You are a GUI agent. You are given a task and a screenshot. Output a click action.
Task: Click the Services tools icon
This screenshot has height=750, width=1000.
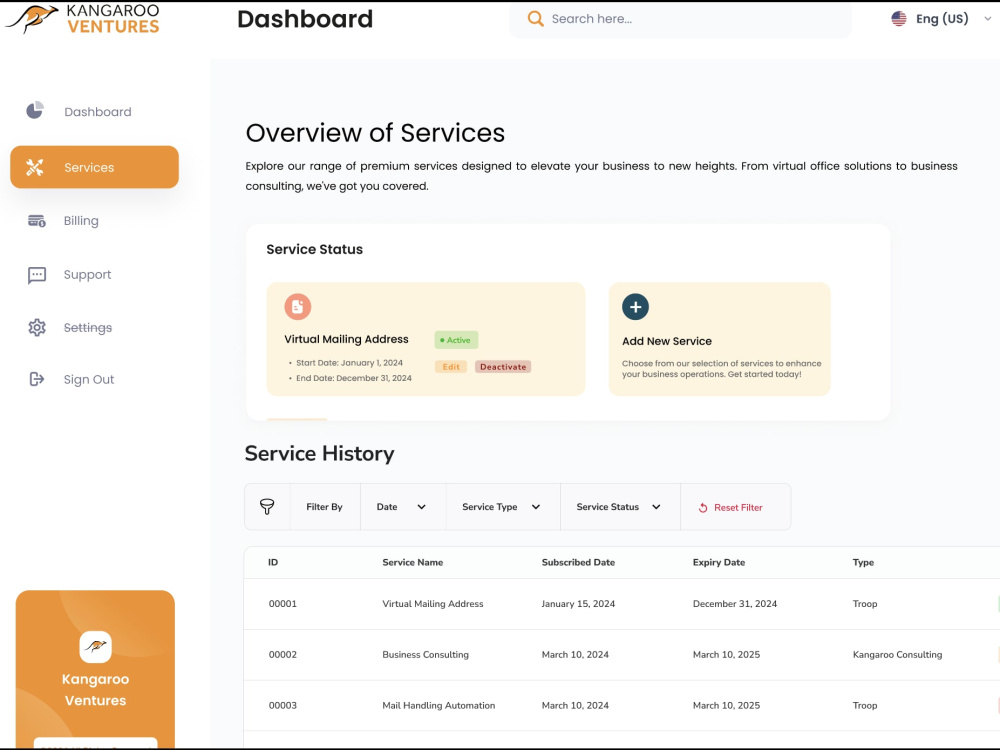coord(34,167)
